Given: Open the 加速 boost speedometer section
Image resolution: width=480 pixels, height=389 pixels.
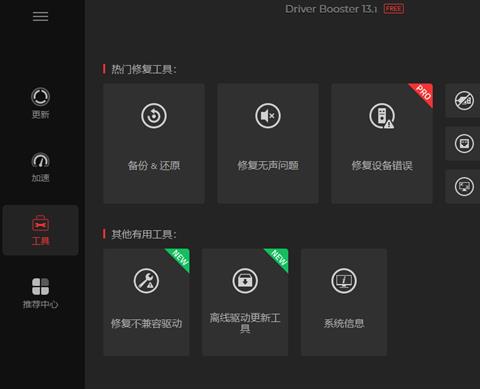Looking at the screenshot, I should click(40, 167).
